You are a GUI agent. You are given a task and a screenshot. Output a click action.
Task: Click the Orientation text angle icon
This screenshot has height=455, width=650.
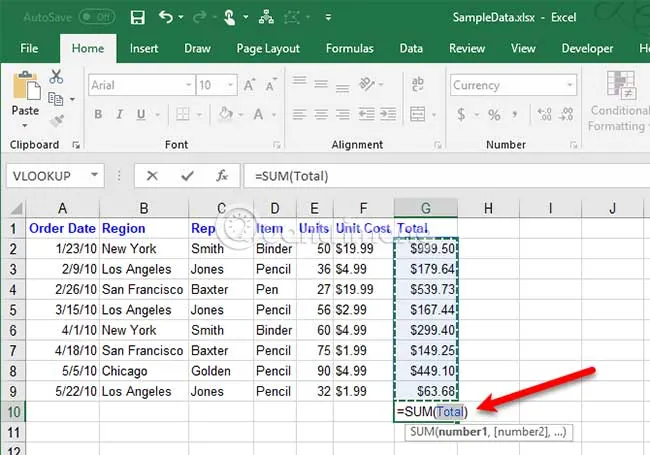(367, 84)
